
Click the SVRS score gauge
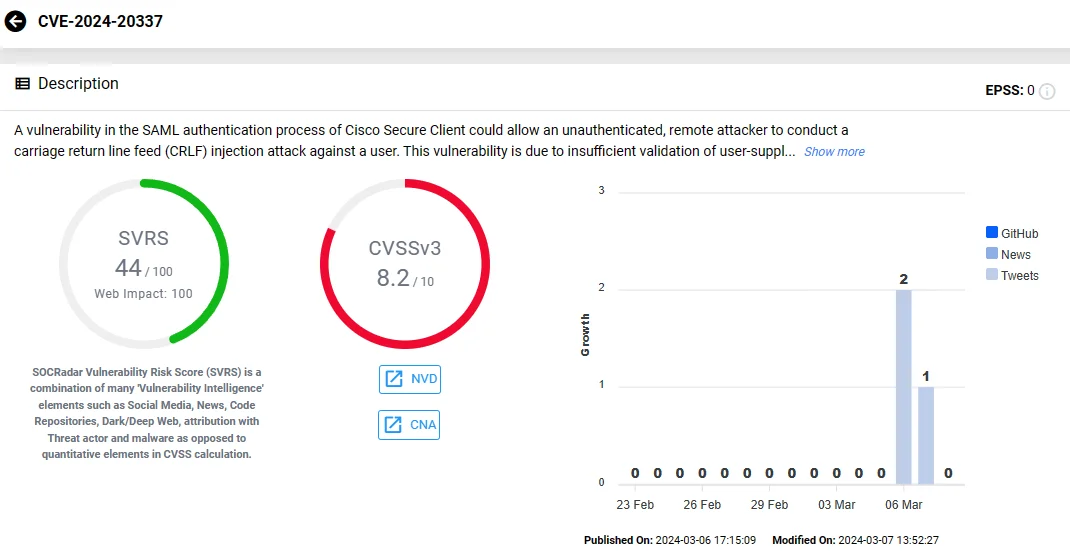[143, 264]
